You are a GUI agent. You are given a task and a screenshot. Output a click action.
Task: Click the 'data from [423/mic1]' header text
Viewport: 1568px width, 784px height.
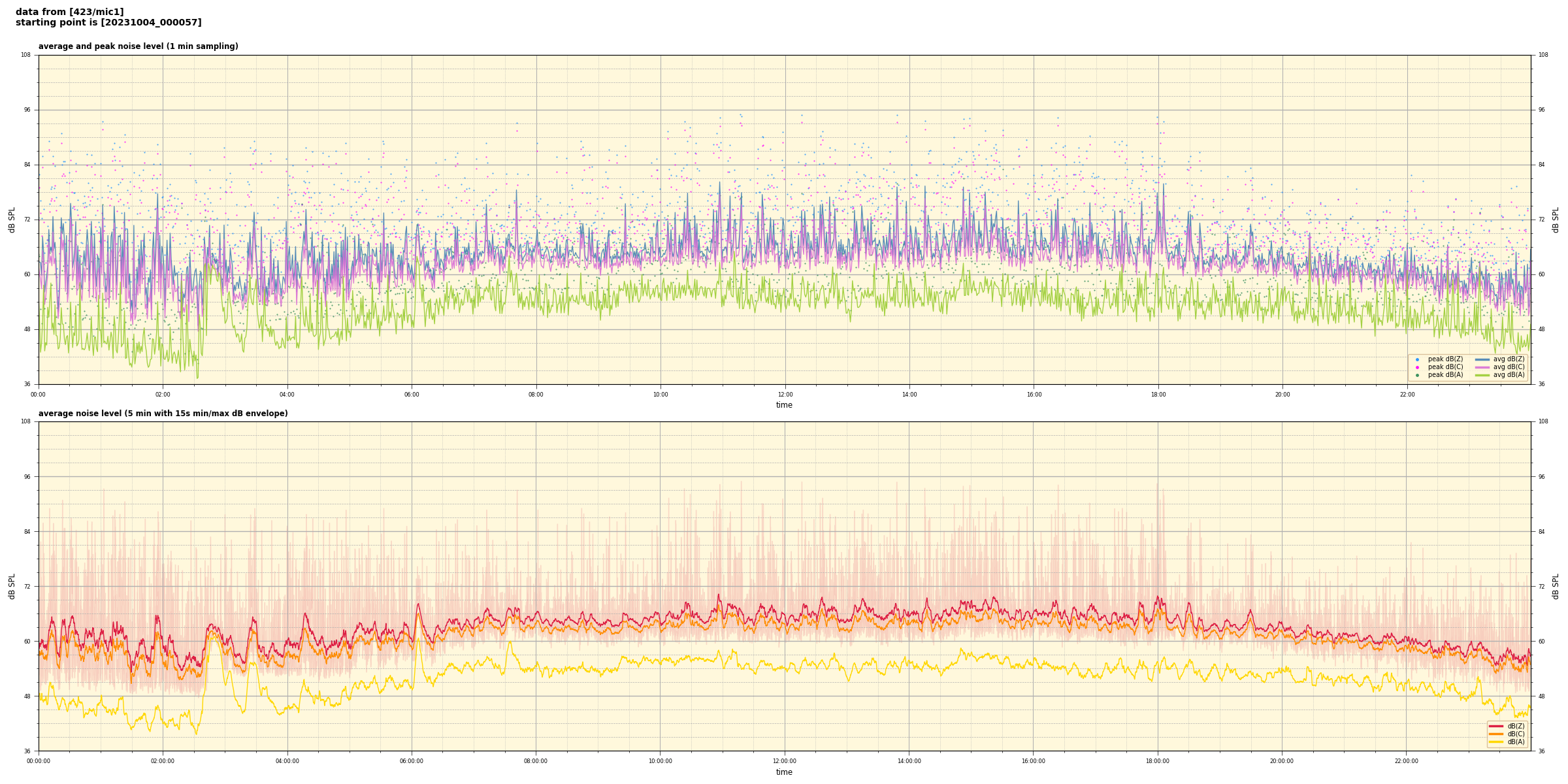tap(69, 12)
